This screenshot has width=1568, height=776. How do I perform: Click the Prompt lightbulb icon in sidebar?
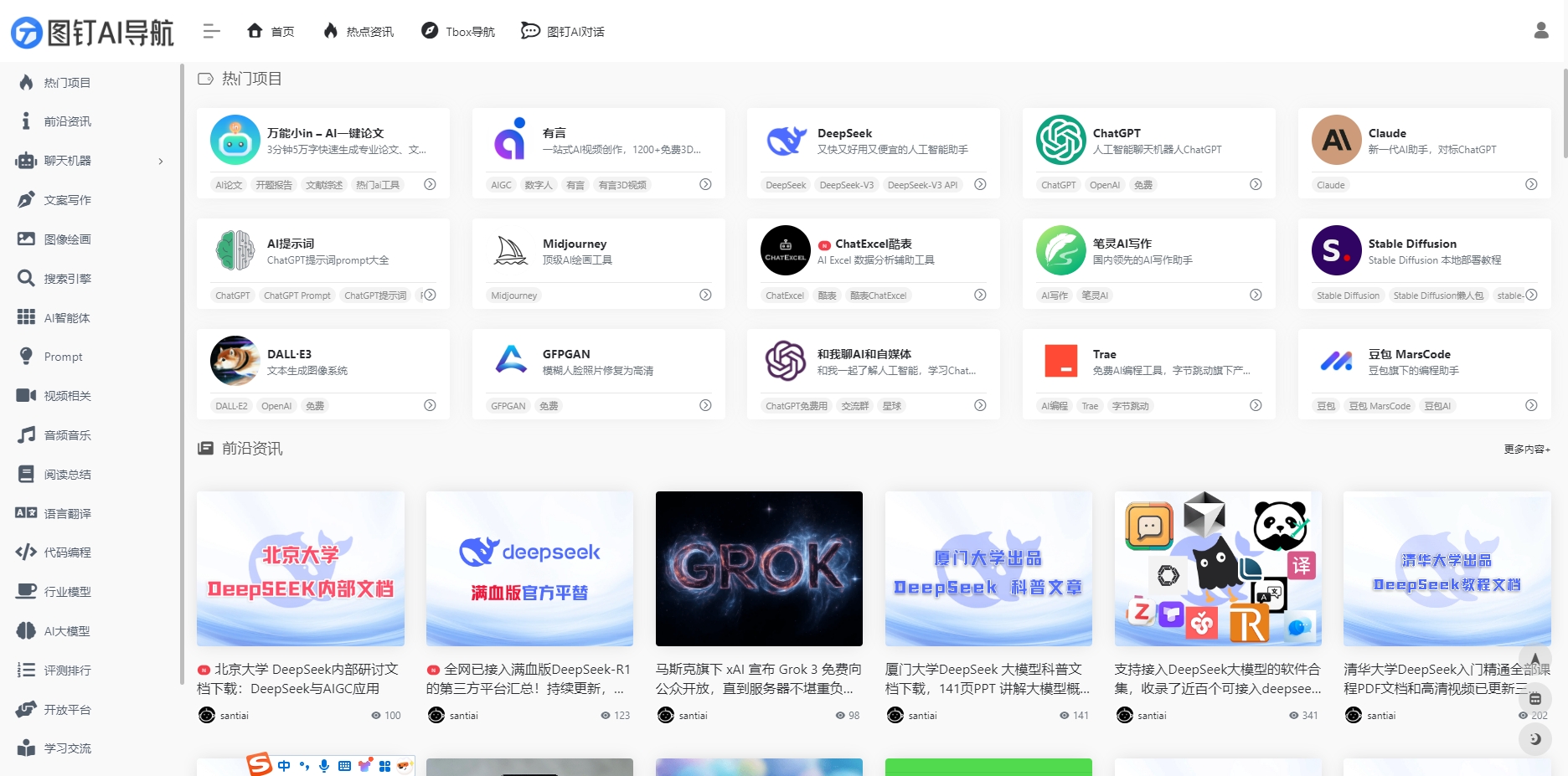tap(26, 357)
